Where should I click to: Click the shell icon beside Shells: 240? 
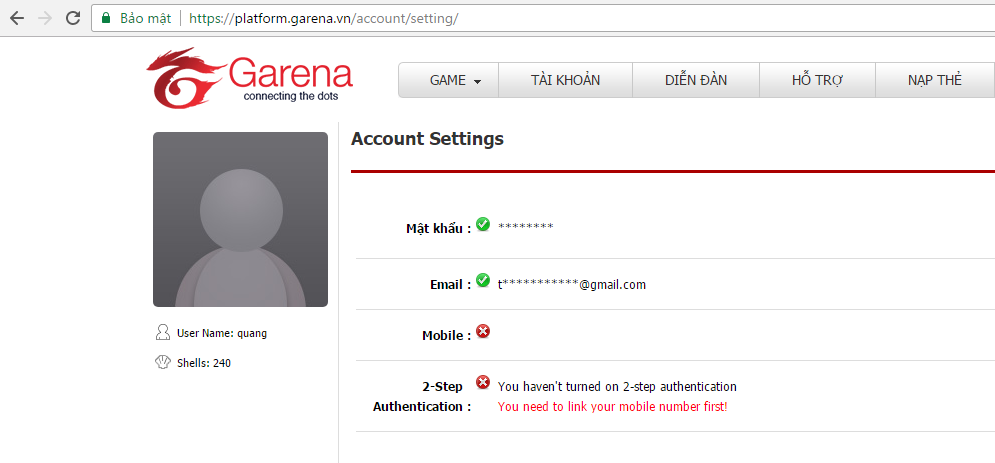pos(163,362)
